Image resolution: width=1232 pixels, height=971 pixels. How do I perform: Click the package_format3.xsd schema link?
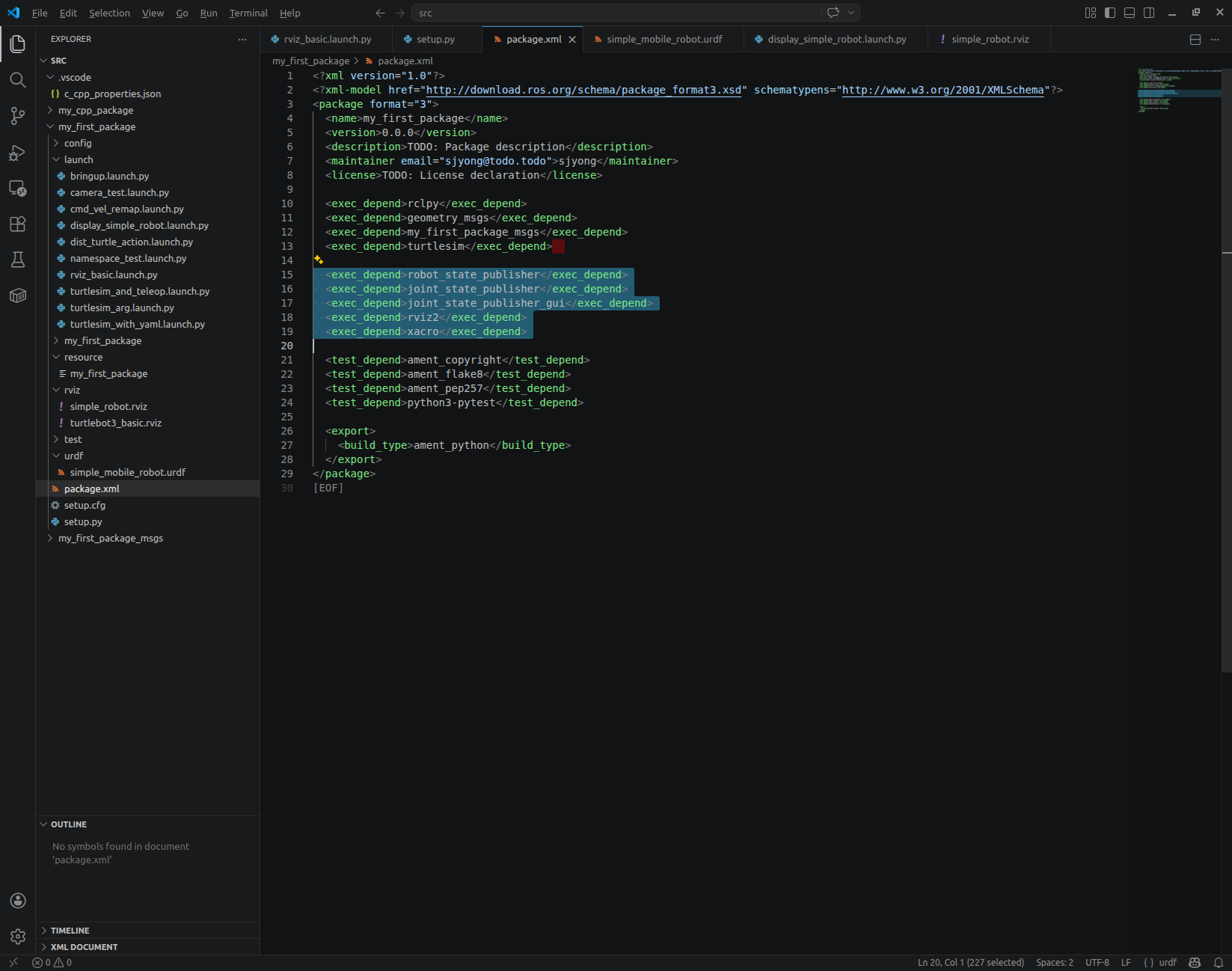(583, 90)
